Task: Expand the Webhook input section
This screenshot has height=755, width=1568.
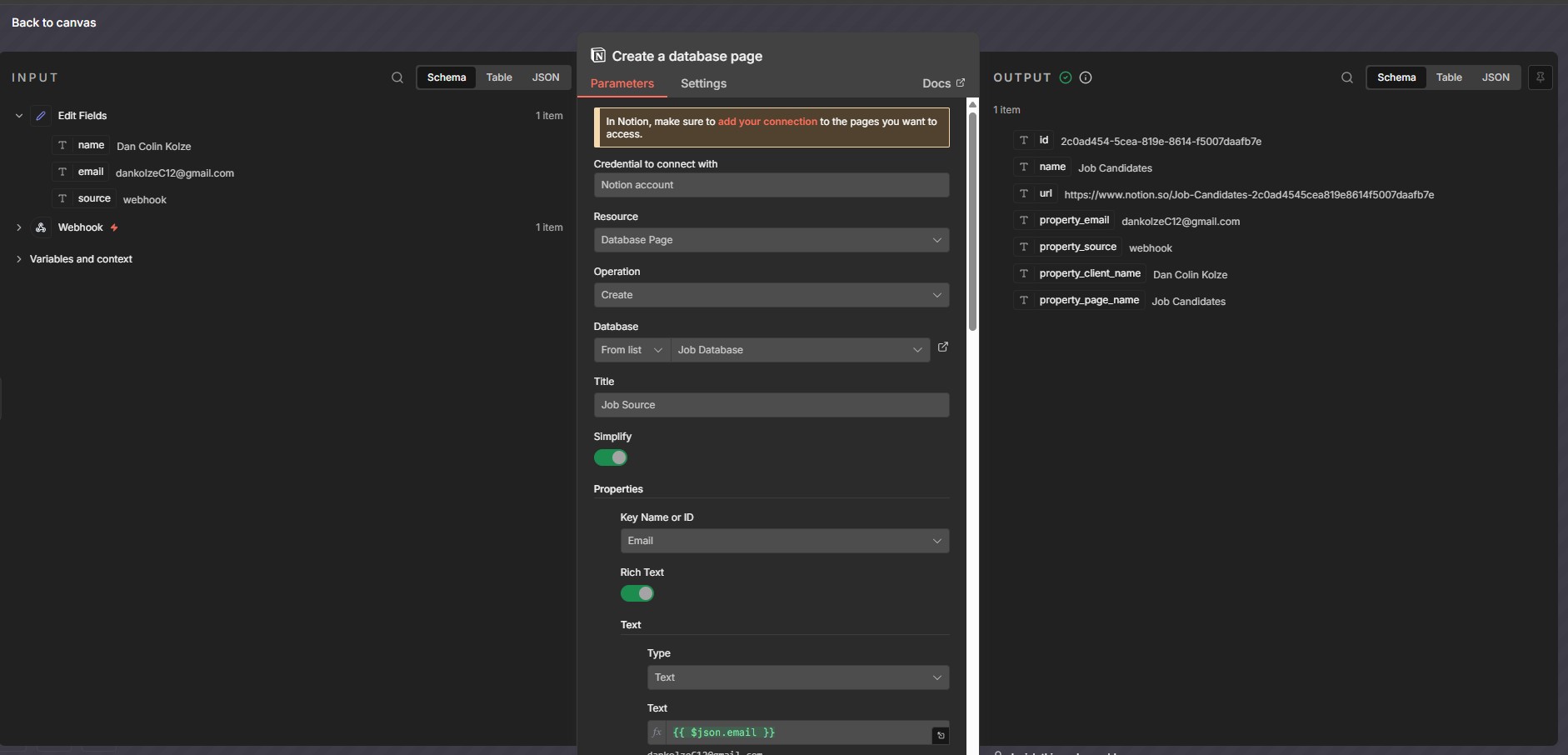Action: 19,227
